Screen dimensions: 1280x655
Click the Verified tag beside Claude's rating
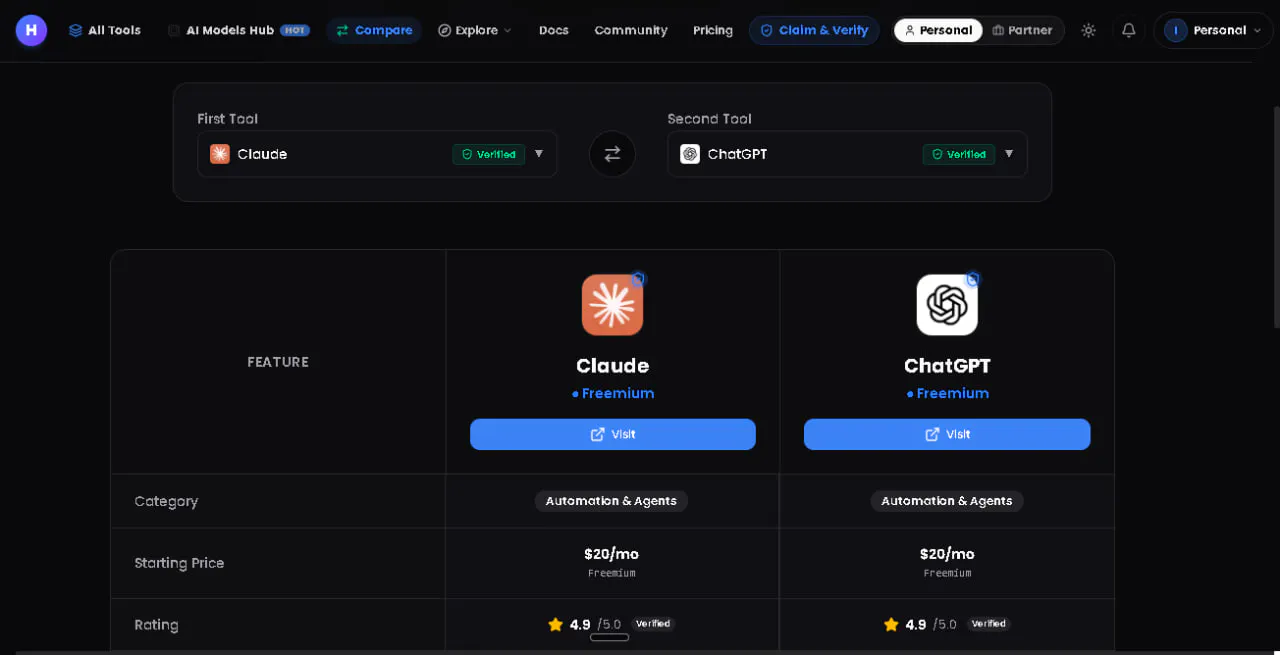coord(653,624)
